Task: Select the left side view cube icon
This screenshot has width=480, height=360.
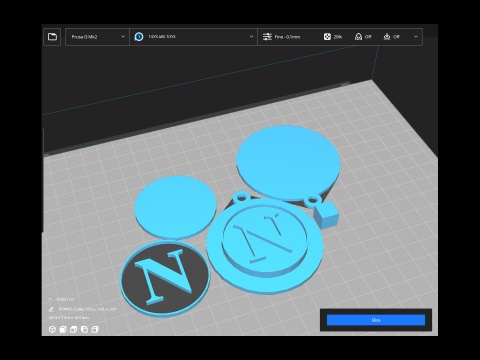Action: (84, 329)
